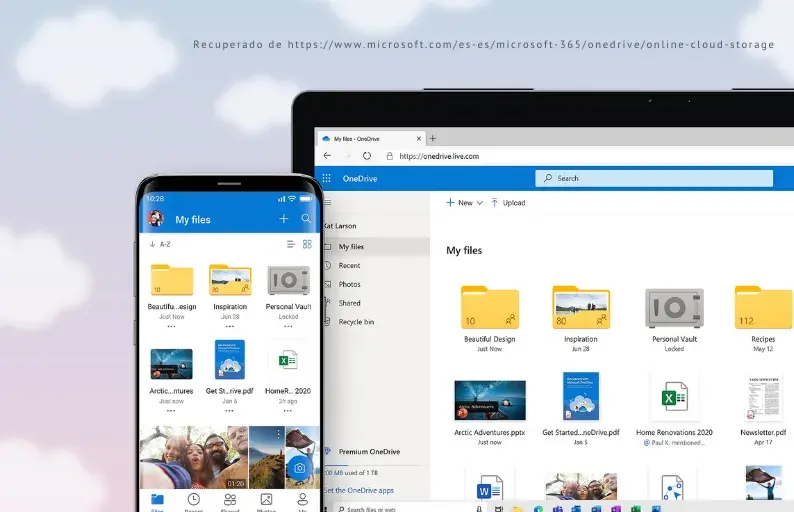This screenshot has width=794, height=512.
Task: Click the OneDrive Search box in browser
Action: point(654,178)
